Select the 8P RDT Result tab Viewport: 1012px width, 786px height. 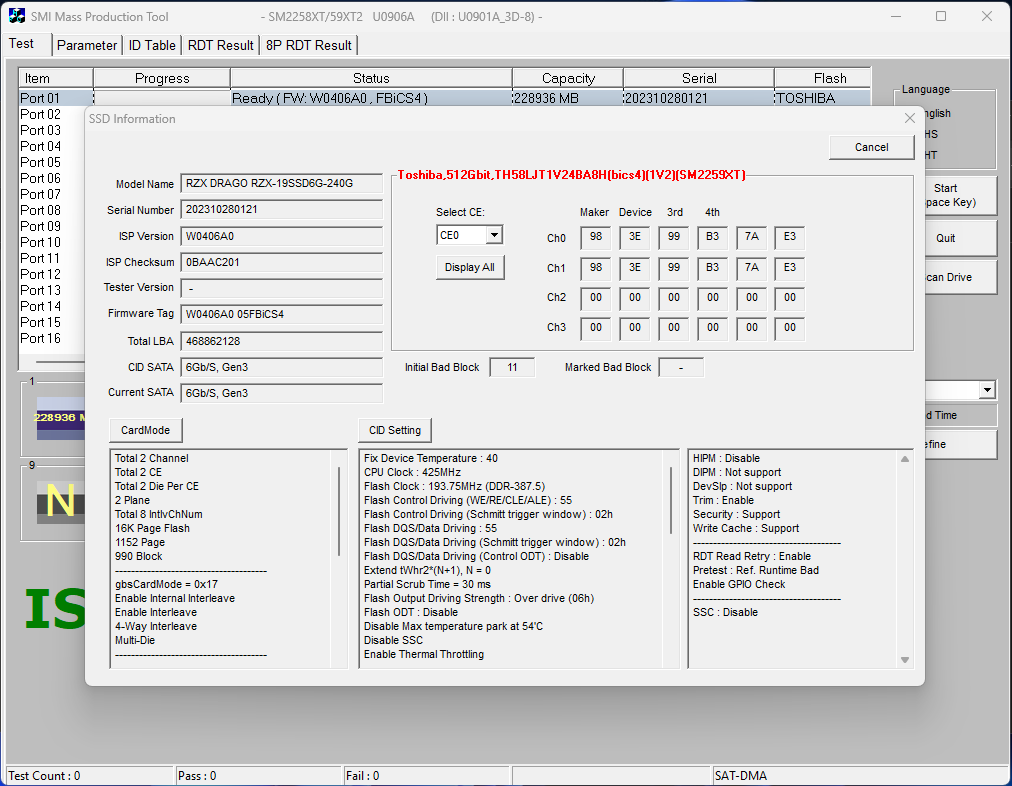308,45
